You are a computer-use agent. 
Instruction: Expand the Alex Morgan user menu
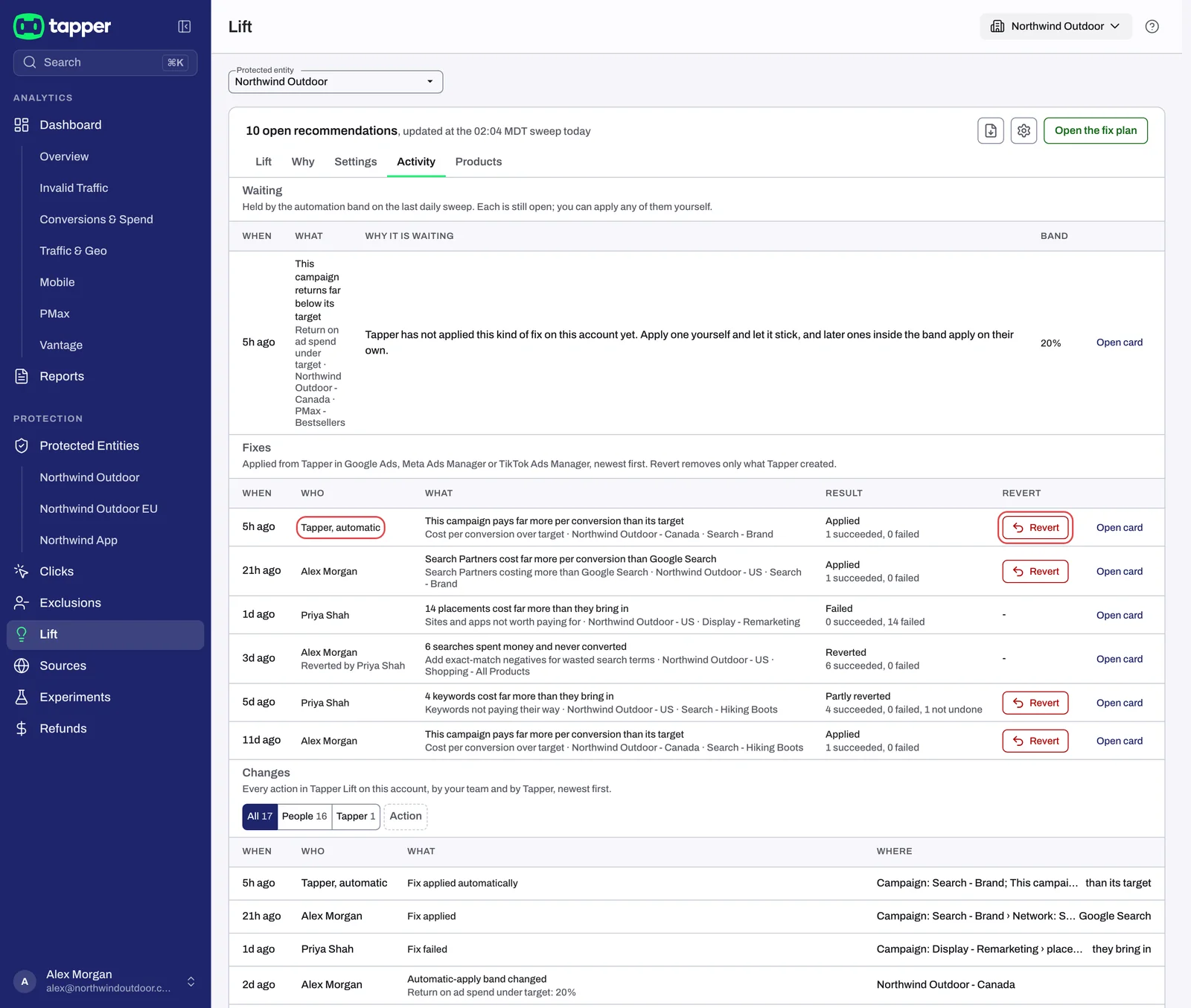191,981
